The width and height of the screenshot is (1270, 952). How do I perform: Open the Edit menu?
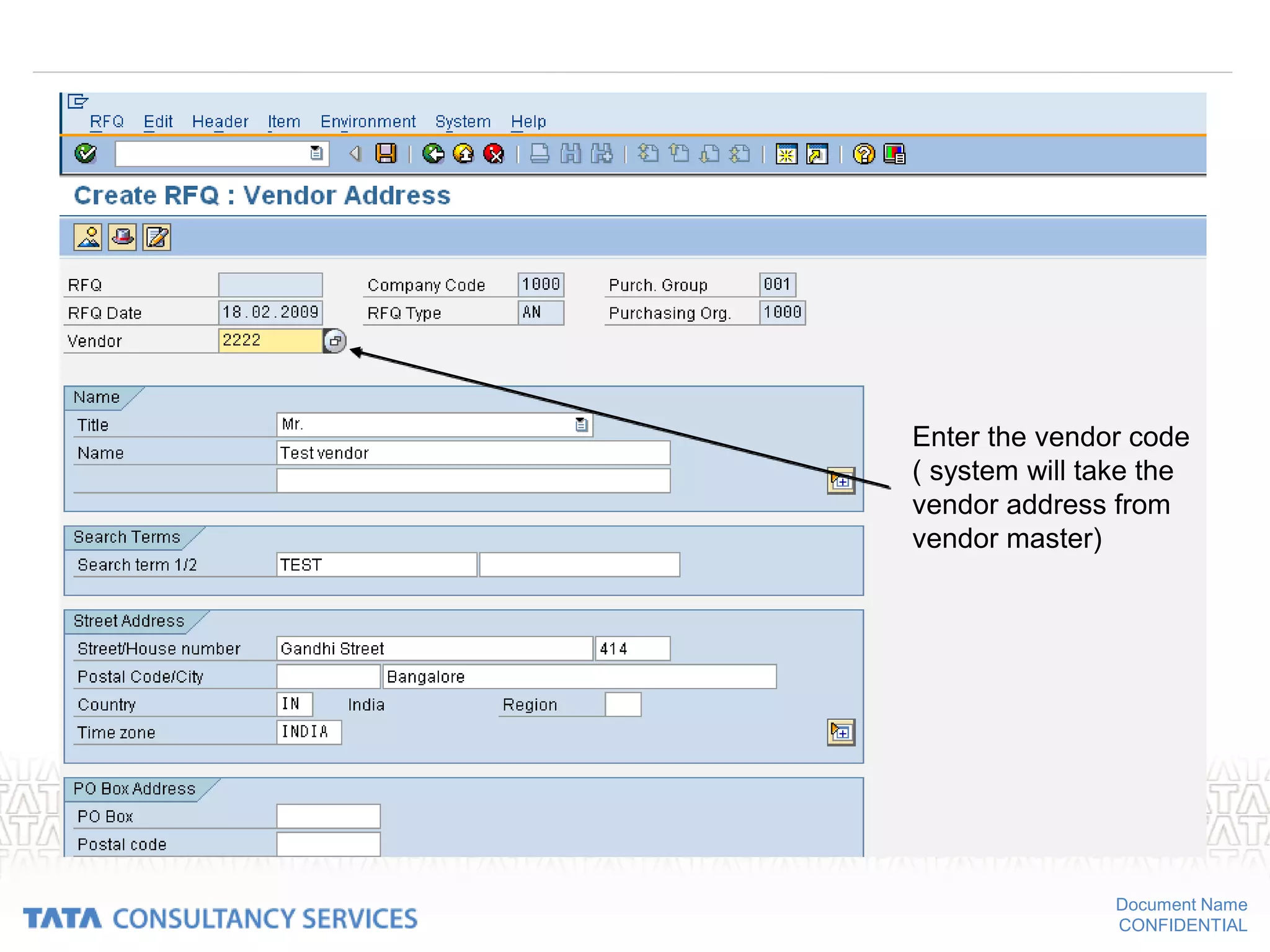158,121
